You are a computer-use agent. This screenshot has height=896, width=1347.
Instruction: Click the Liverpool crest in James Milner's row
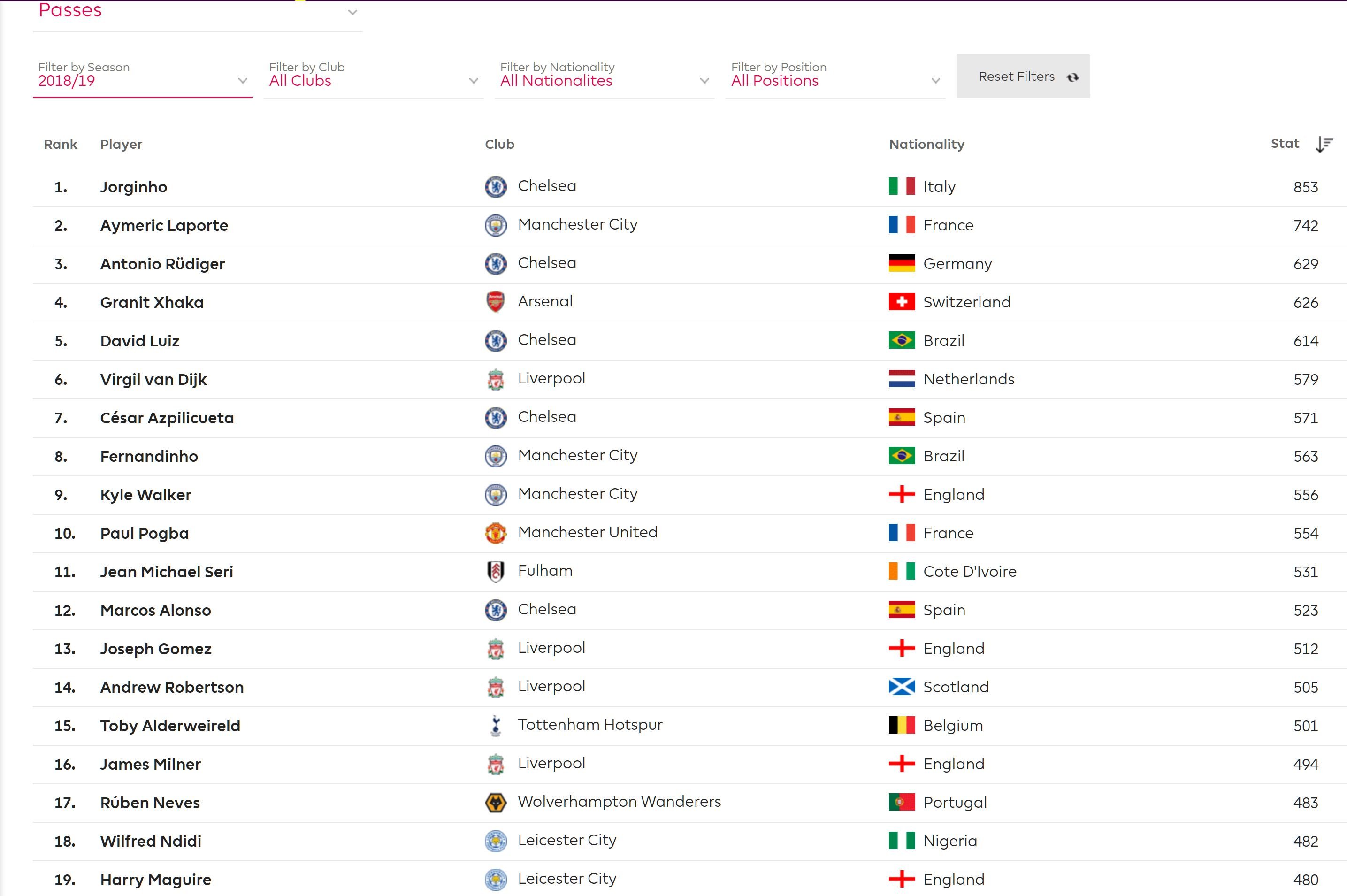click(x=495, y=764)
